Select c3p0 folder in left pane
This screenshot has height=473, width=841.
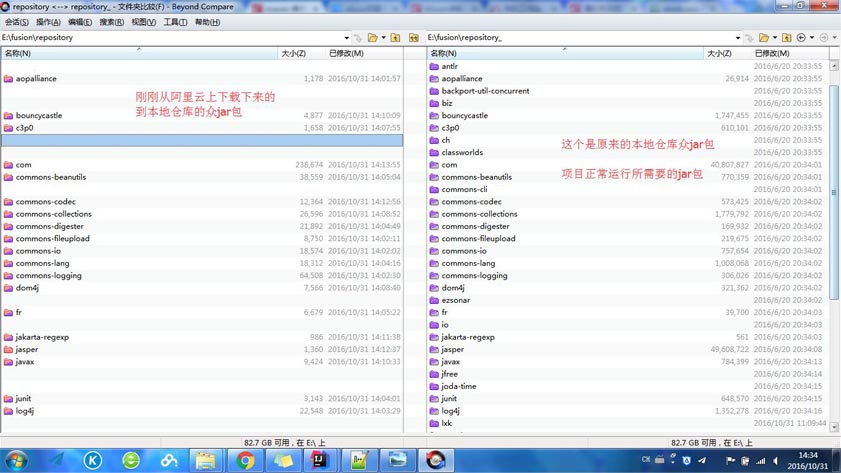pos(24,128)
